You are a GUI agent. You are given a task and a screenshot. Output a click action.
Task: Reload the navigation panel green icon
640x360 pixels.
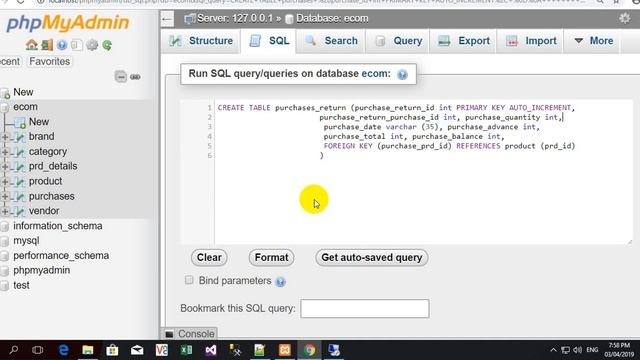107,45
